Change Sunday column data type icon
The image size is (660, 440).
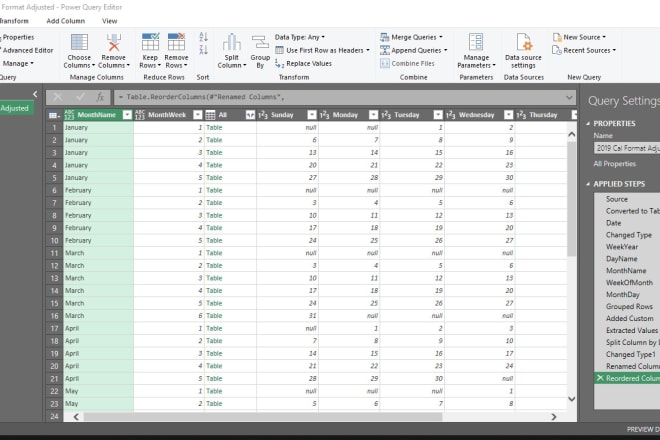[x=263, y=115]
